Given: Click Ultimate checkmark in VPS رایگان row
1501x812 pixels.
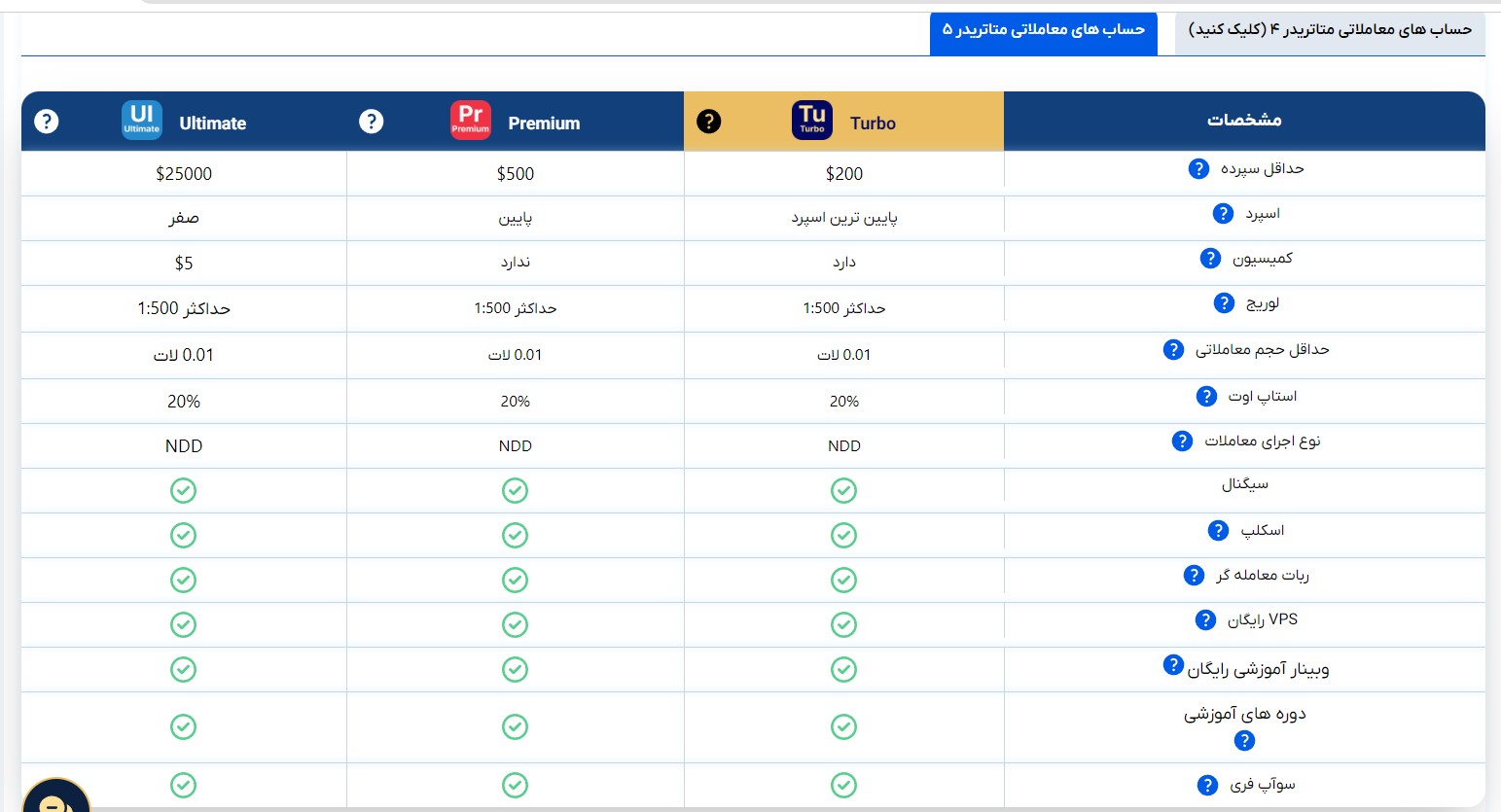Looking at the screenshot, I should coord(184,625).
